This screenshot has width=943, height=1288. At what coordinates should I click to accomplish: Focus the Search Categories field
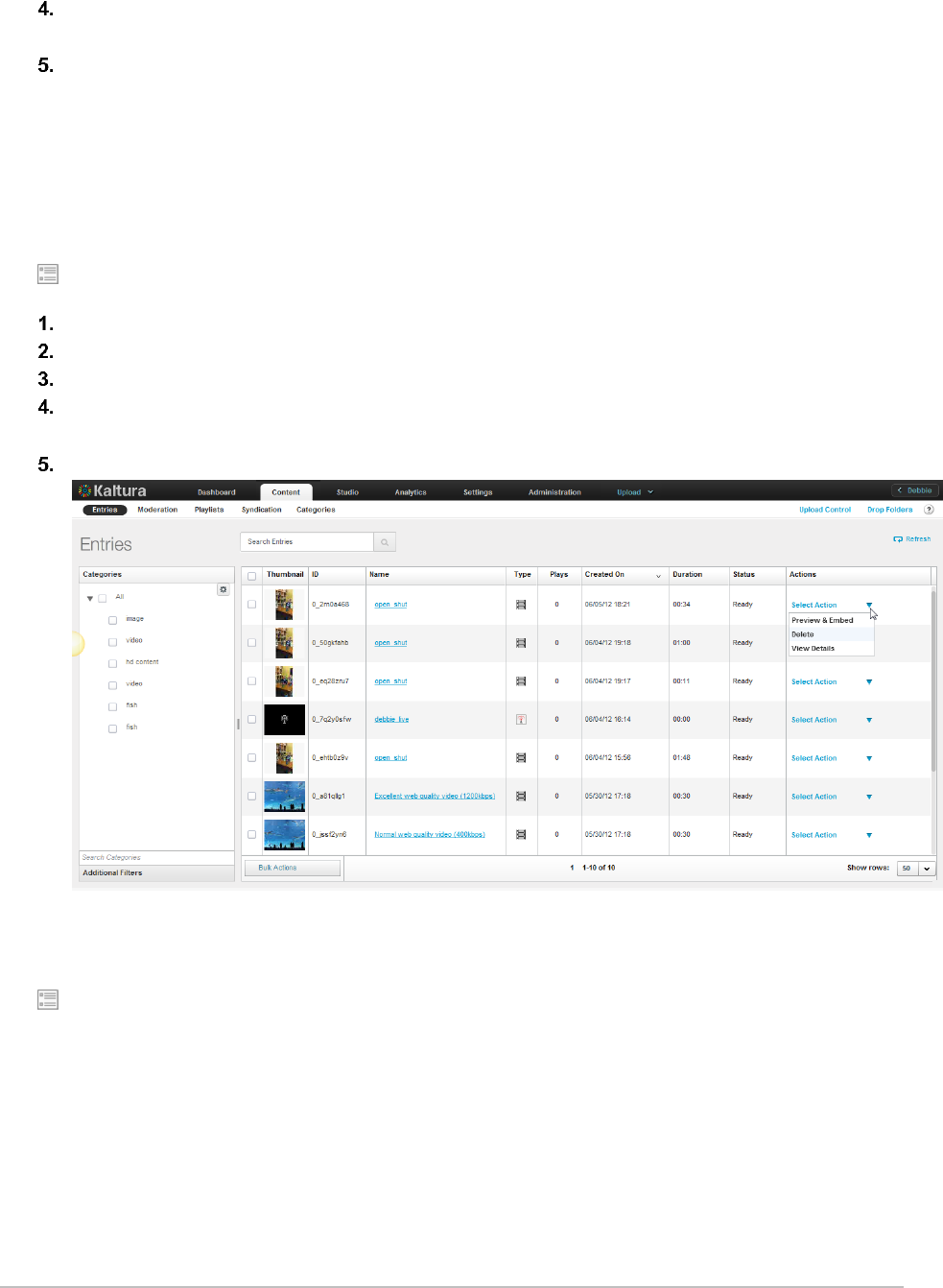click(x=156, y=858)
